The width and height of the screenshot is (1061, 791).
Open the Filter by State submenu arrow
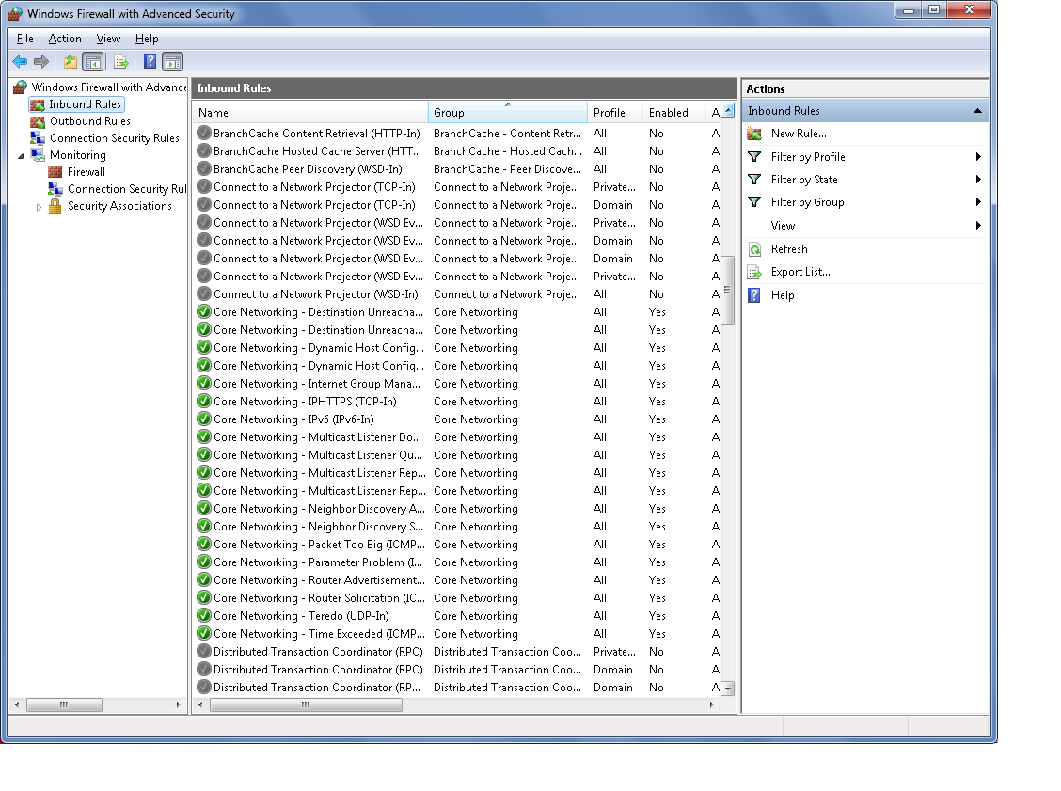point(978,179)
